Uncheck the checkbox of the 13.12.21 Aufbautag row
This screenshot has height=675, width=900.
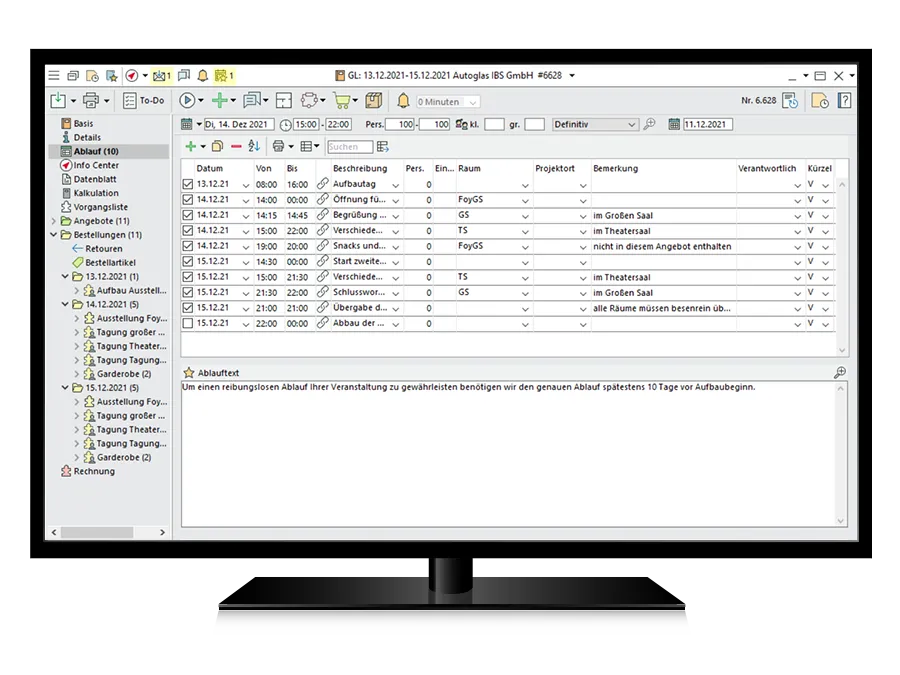[x=188, y=185]
